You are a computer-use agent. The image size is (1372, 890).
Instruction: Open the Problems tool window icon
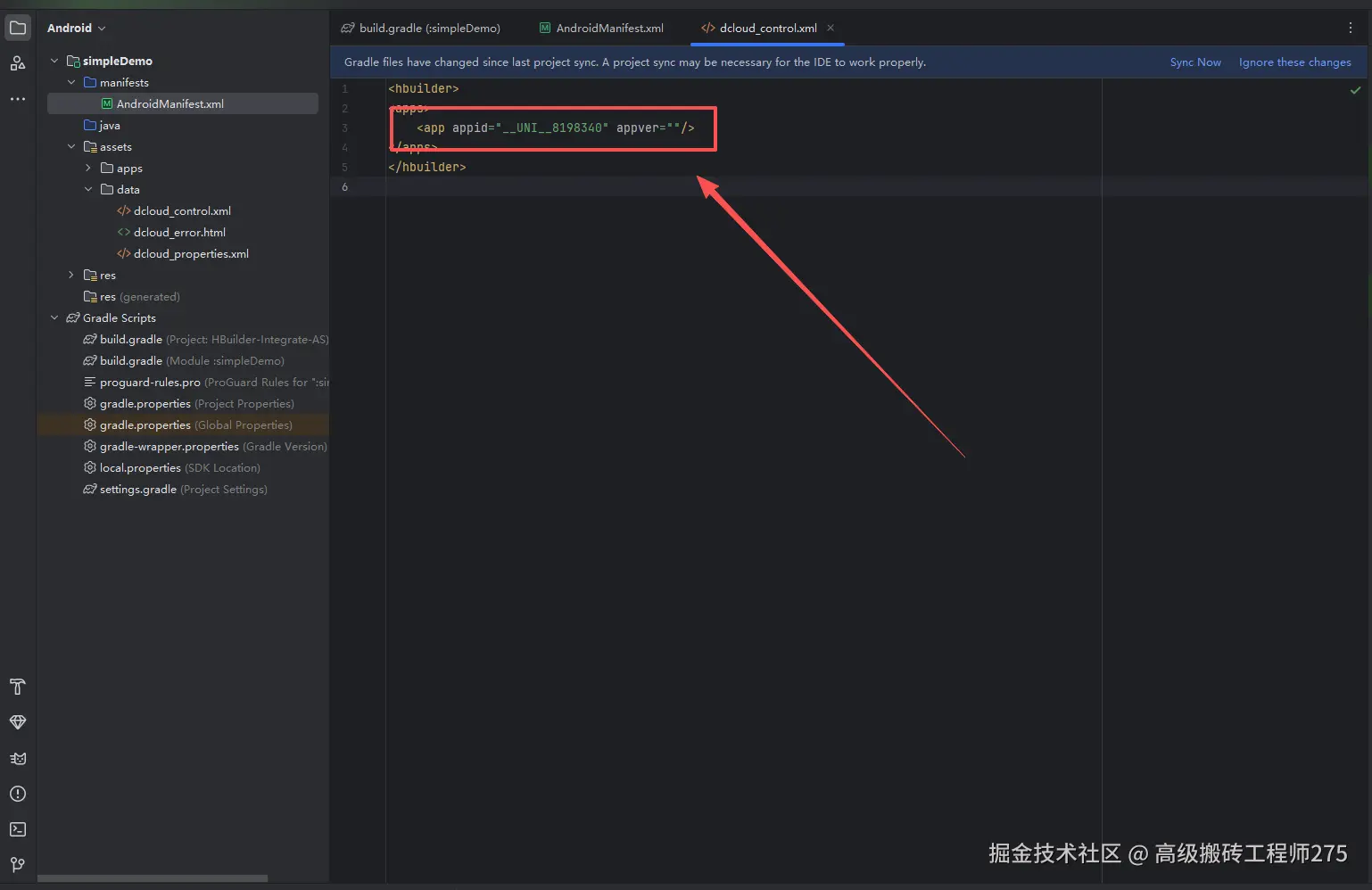pos(18,794)
